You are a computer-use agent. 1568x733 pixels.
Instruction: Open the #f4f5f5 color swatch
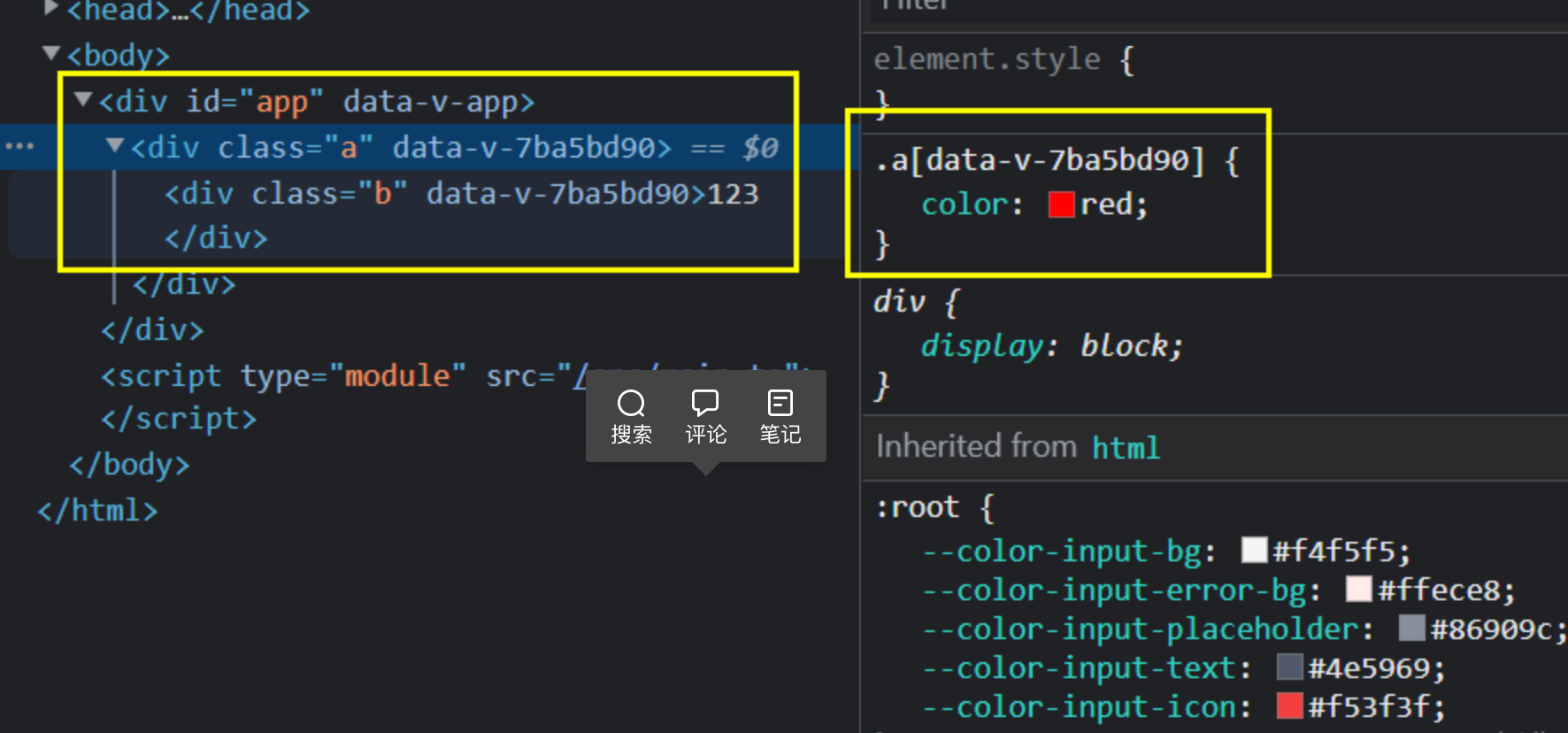[1255, 550]
